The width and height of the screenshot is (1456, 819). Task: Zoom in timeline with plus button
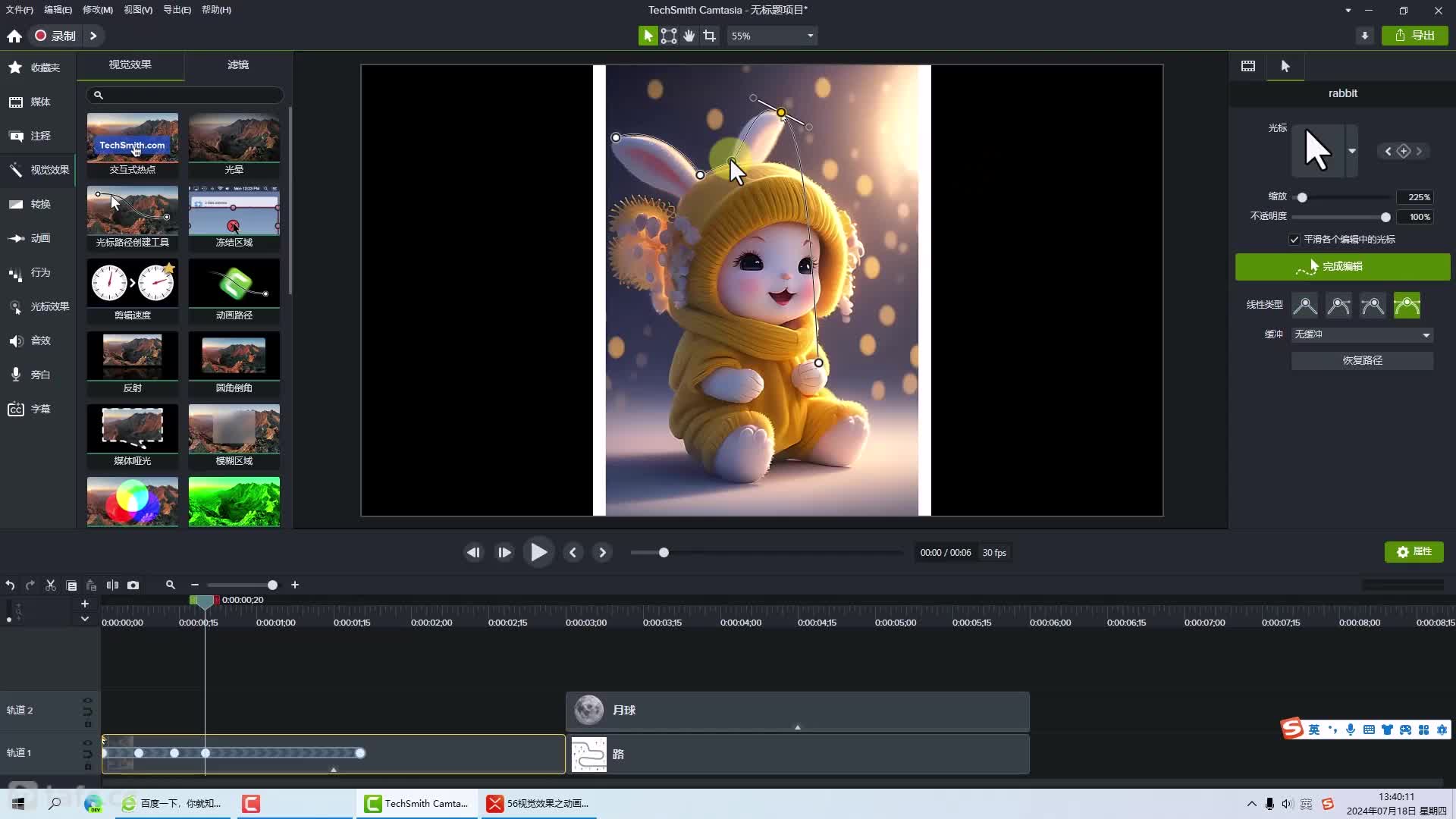pyautogui.click(x=295, y=585)
